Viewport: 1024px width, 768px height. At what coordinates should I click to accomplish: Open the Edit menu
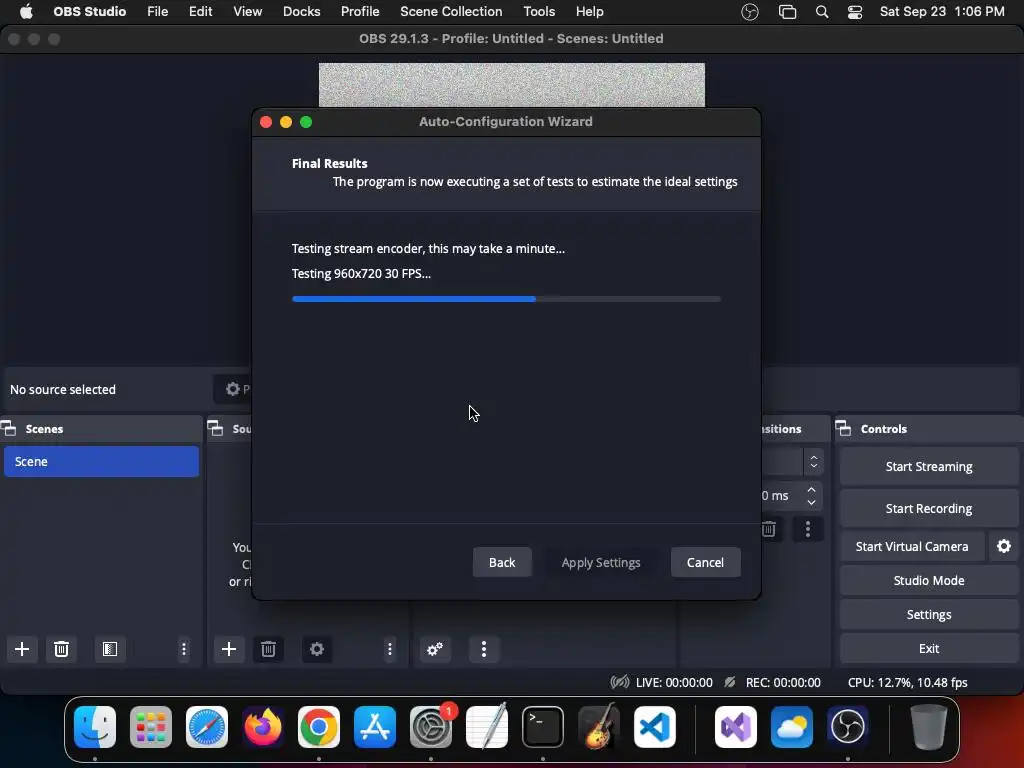pos(200,12)
